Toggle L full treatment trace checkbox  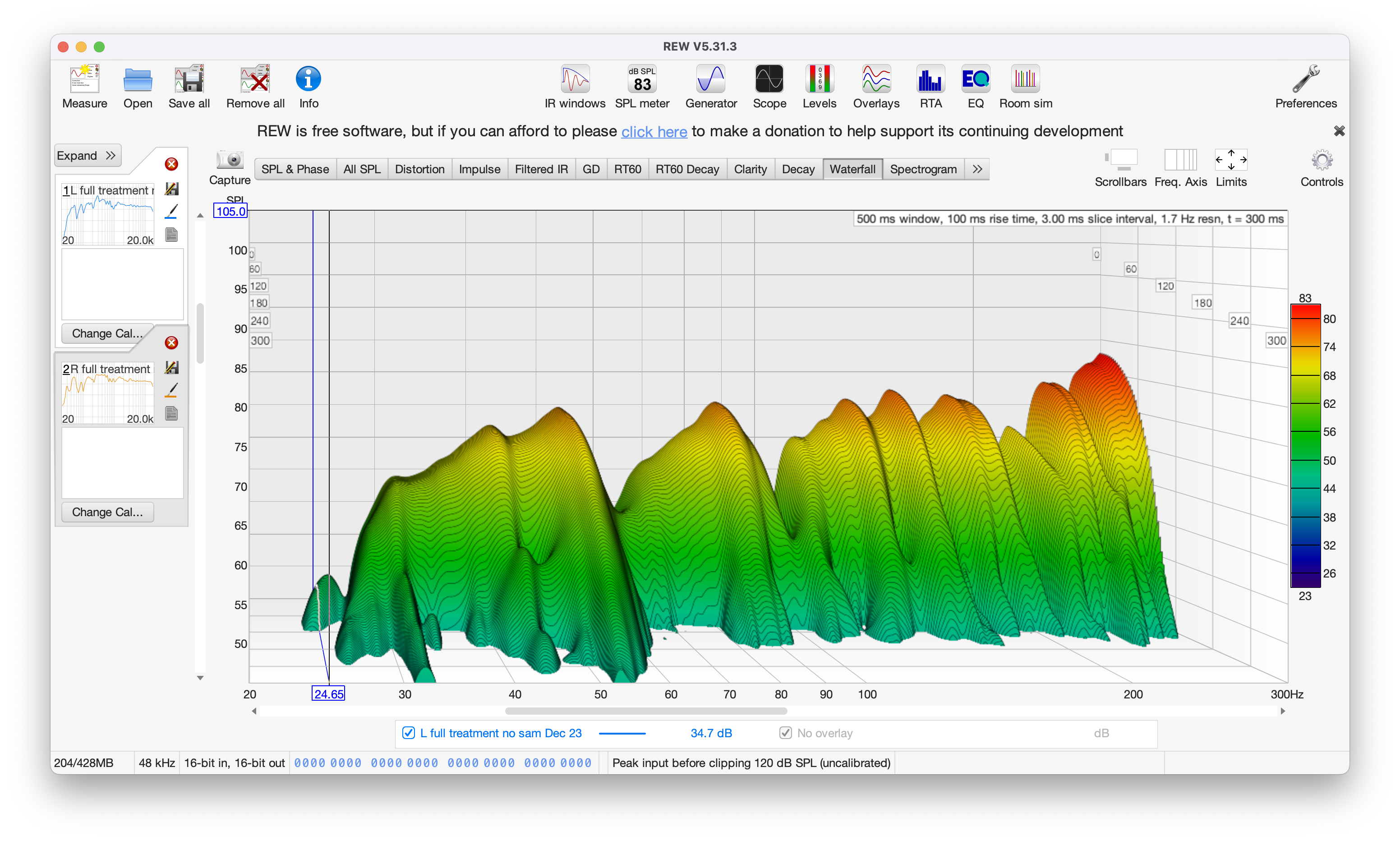tap(408, 733)
